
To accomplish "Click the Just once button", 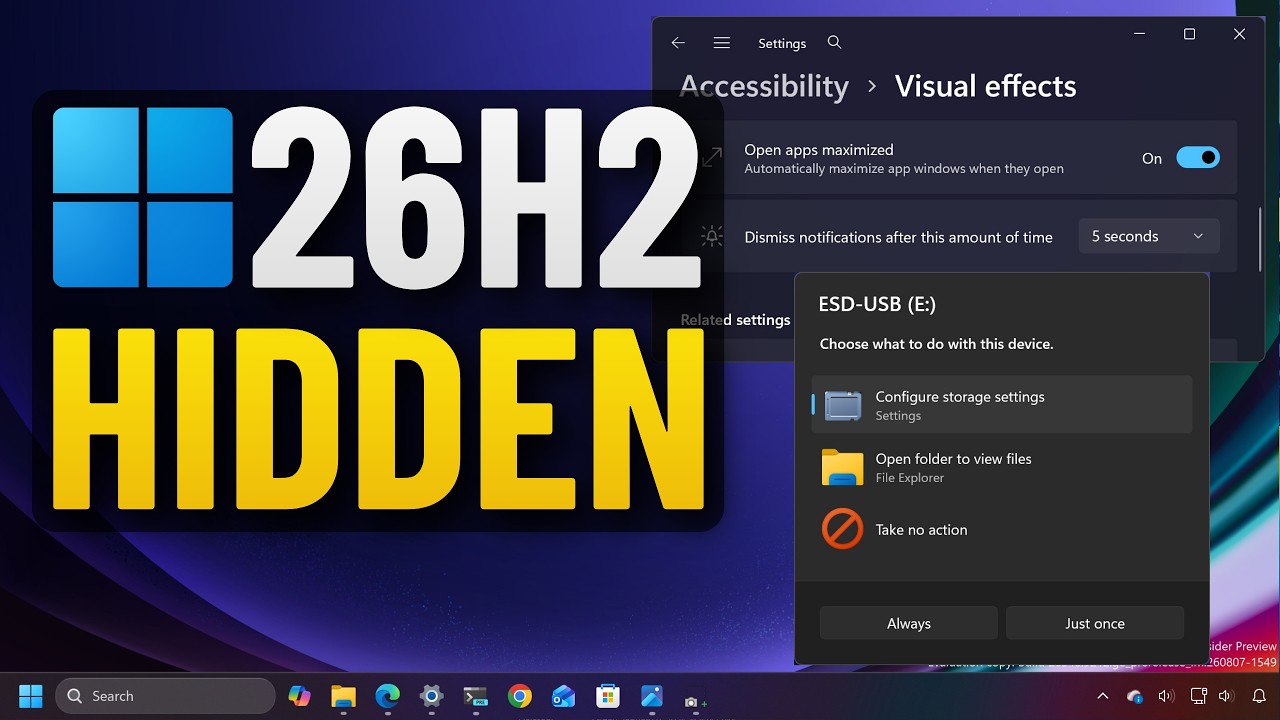I will point(1094,623).
